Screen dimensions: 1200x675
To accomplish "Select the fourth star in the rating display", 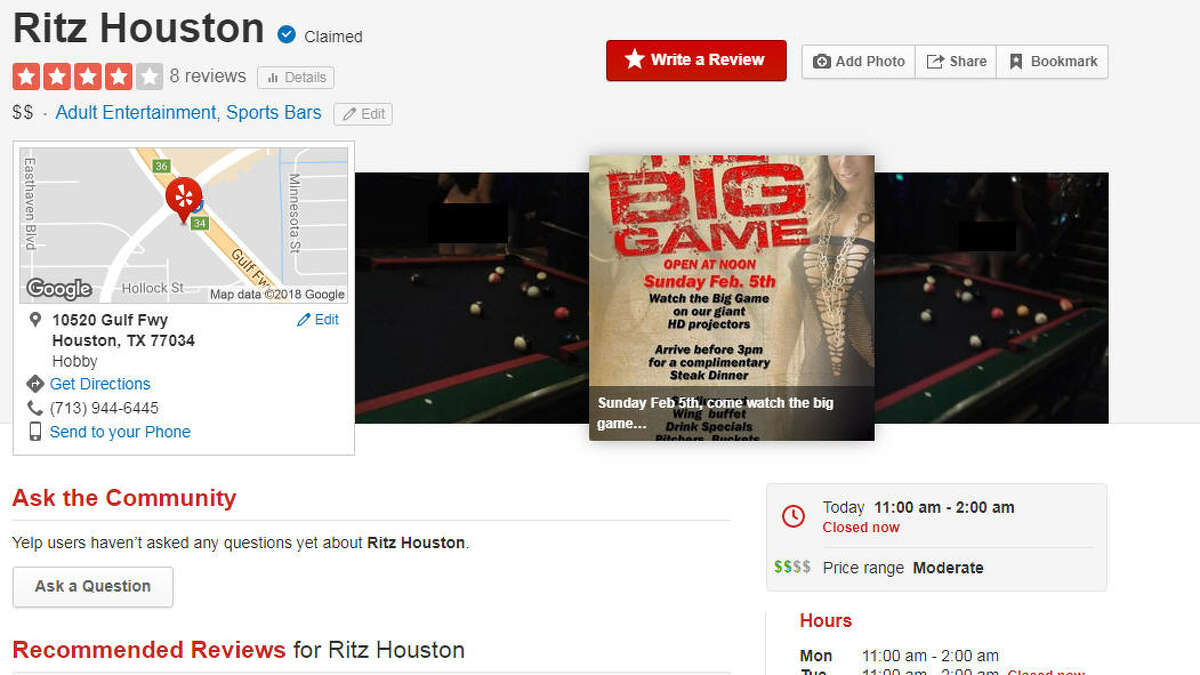I will [x=117, y=76].
